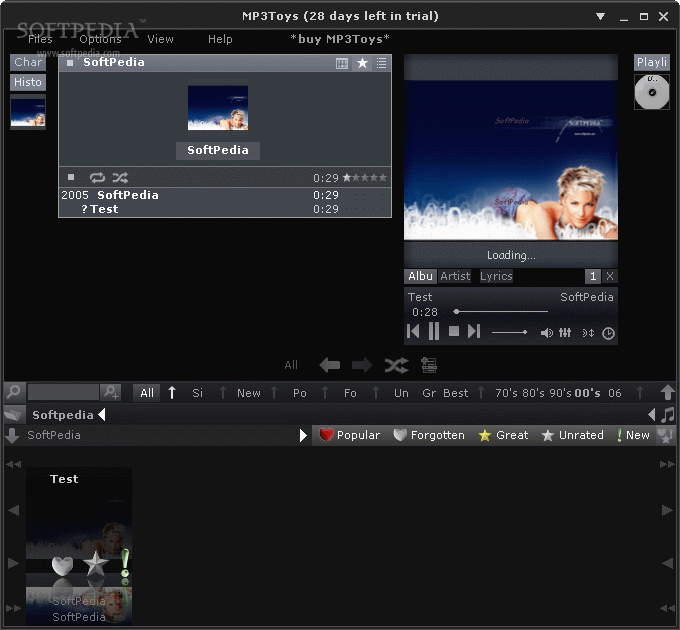Image resolution: width=680 pixels, height=630 pixels.
Task: Click the list view icon in SoftPedia header
Action: (382, 63)
